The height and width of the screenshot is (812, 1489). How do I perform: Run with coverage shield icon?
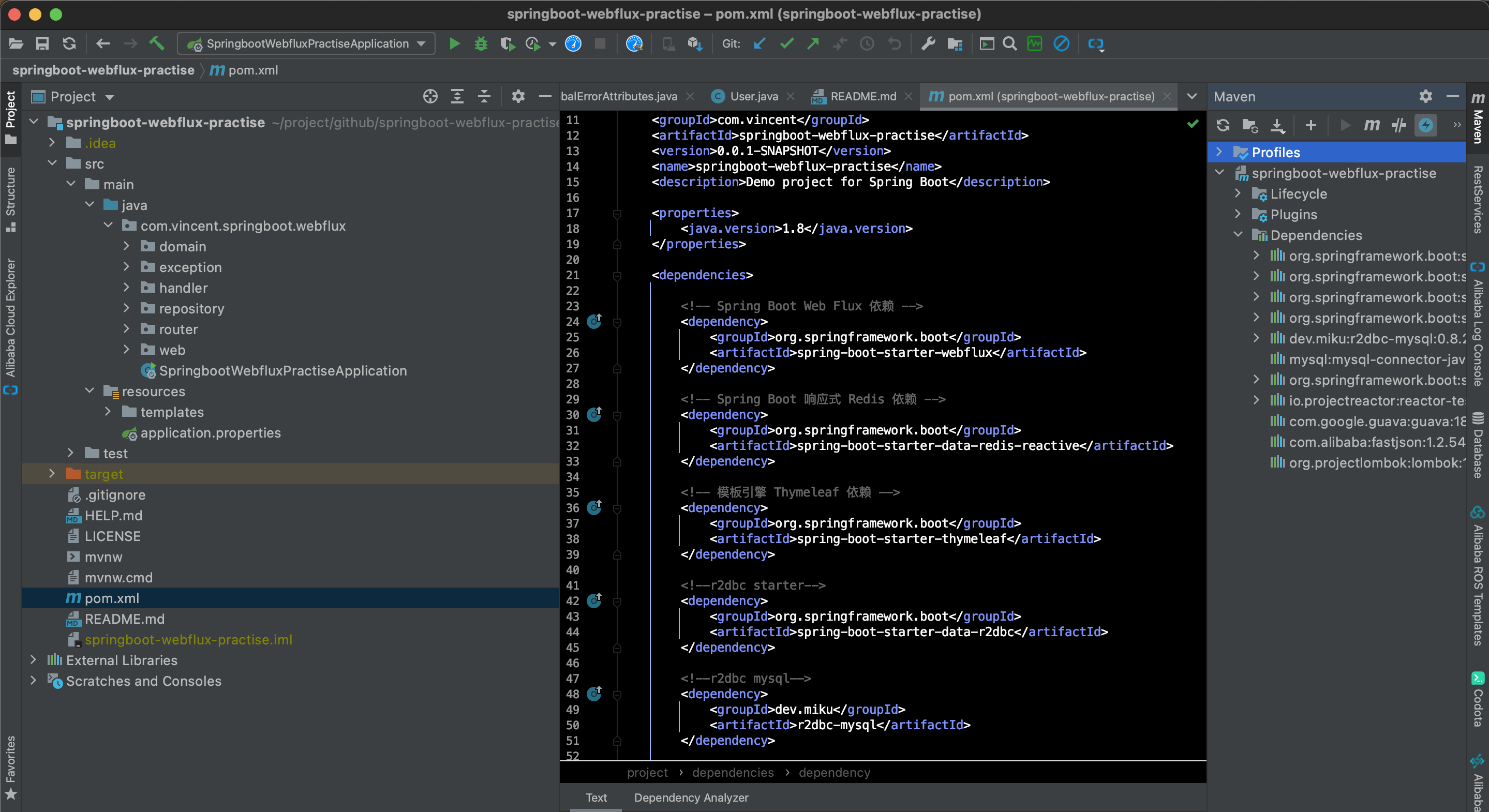[507, 44]
